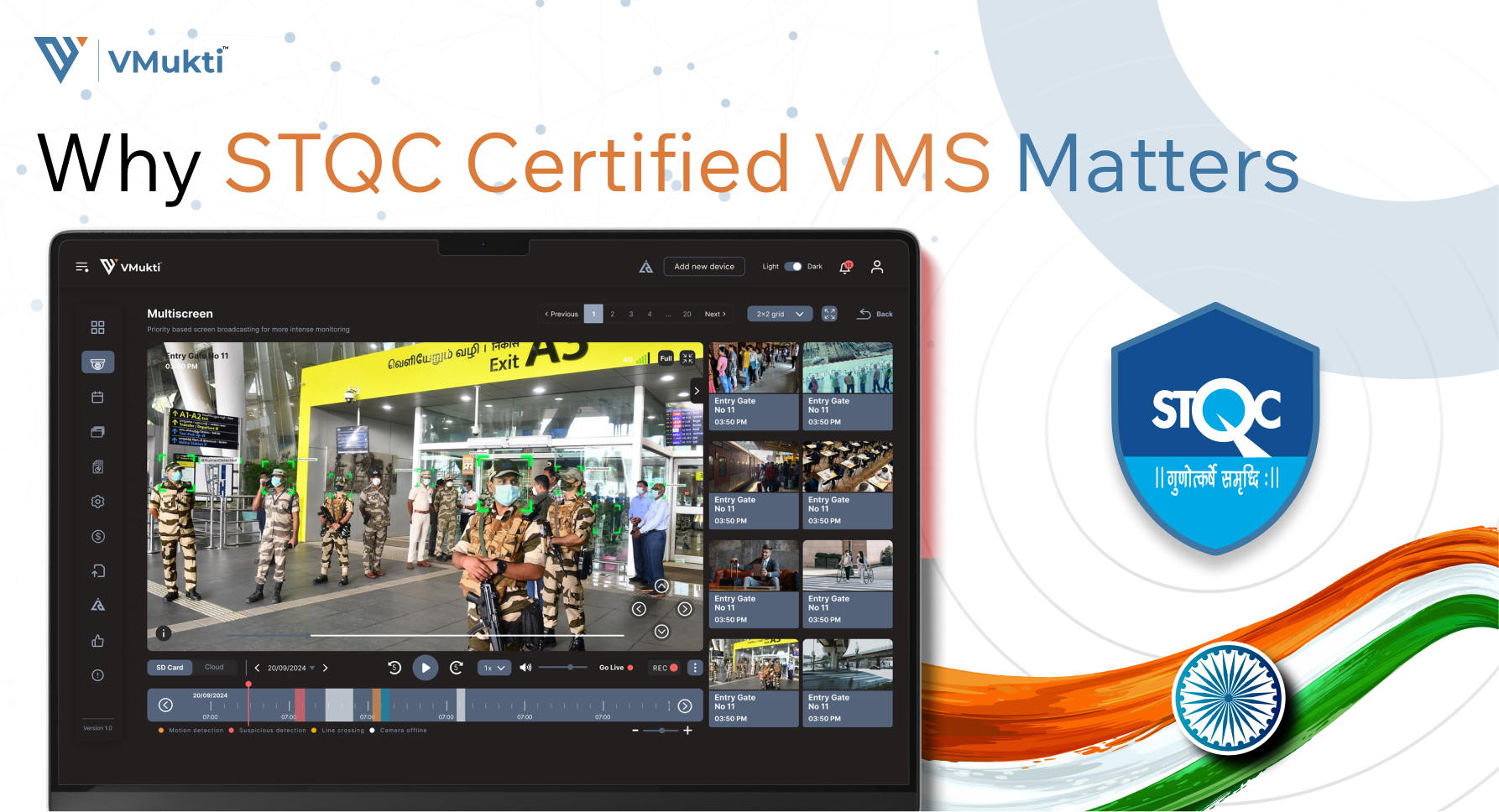Open the user profile icon
1499x812 pixels.
coord(877,267)
